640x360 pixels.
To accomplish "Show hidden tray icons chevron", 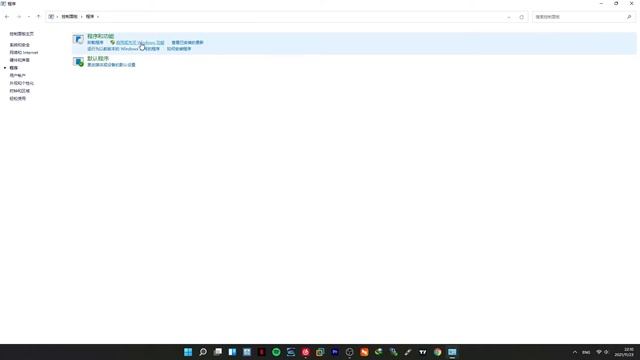I will point(575,352).
